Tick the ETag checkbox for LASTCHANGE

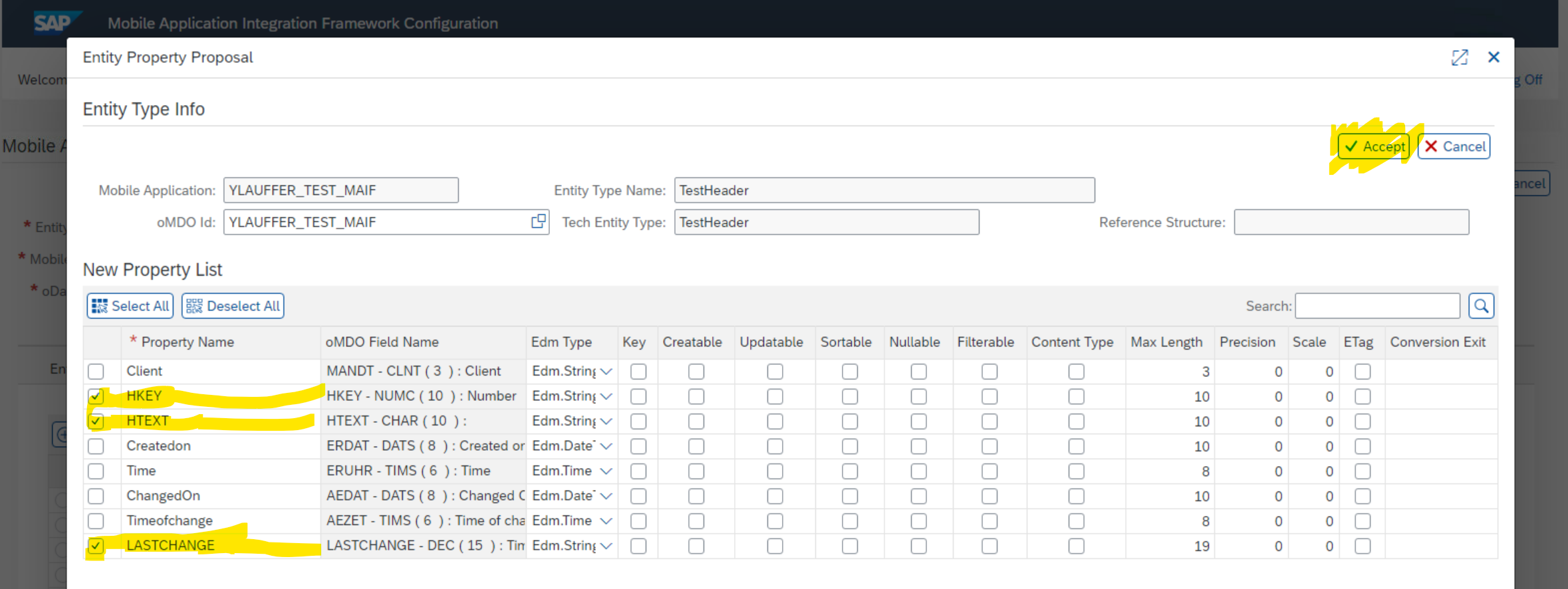pyautogui.click(x=1363, y=546)
